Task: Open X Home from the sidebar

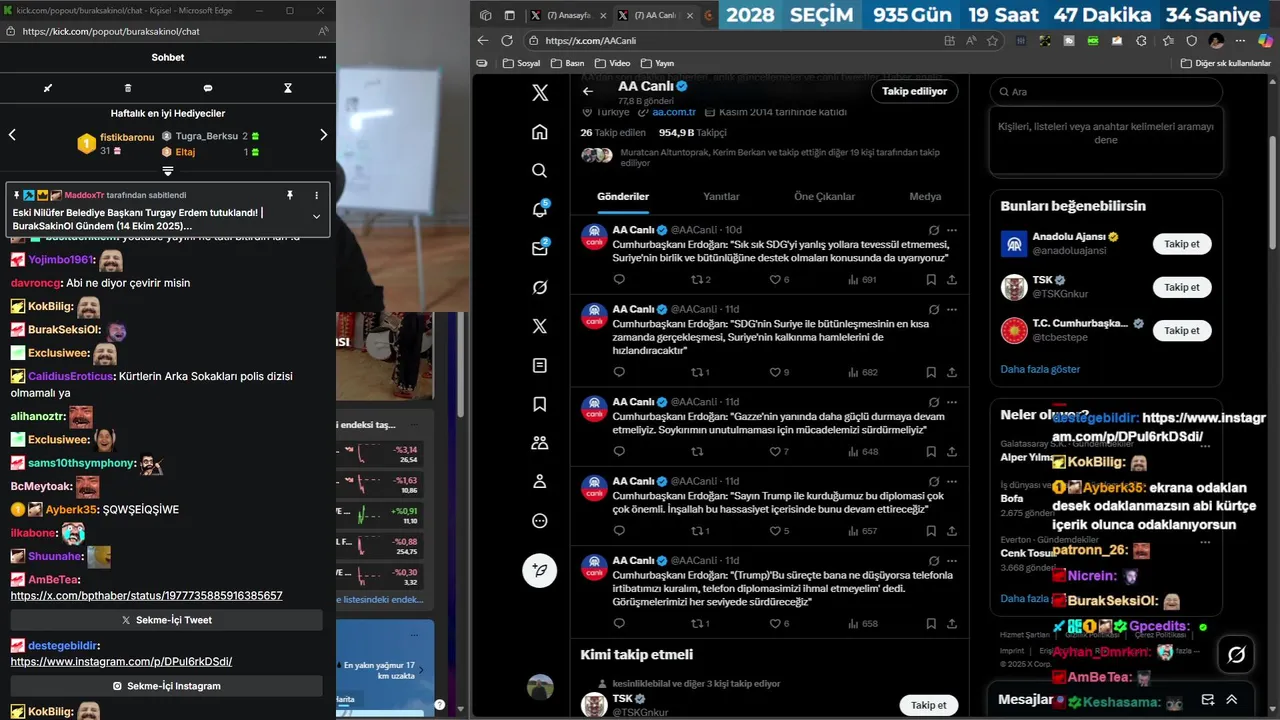Action: click(540, 132)
